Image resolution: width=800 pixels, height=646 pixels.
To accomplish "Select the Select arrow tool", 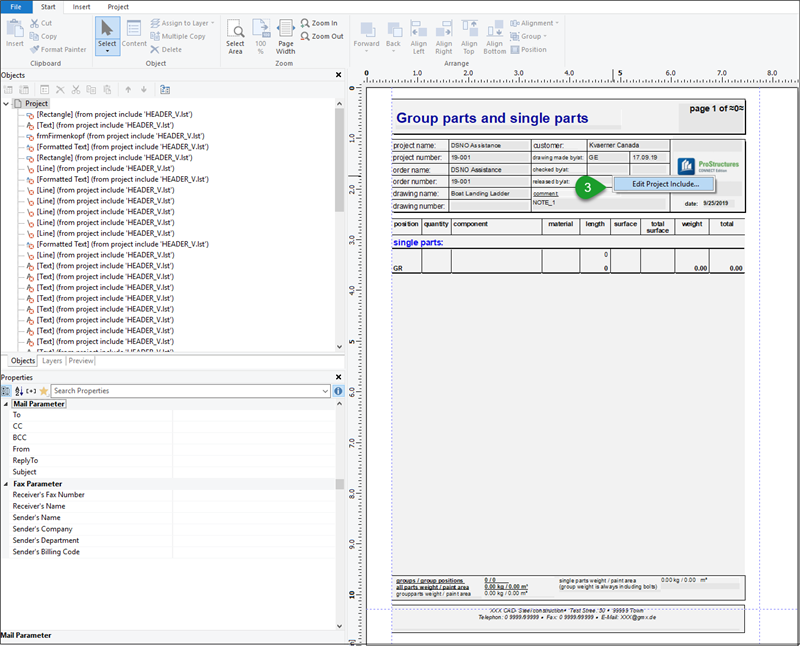I will point(107,31).
